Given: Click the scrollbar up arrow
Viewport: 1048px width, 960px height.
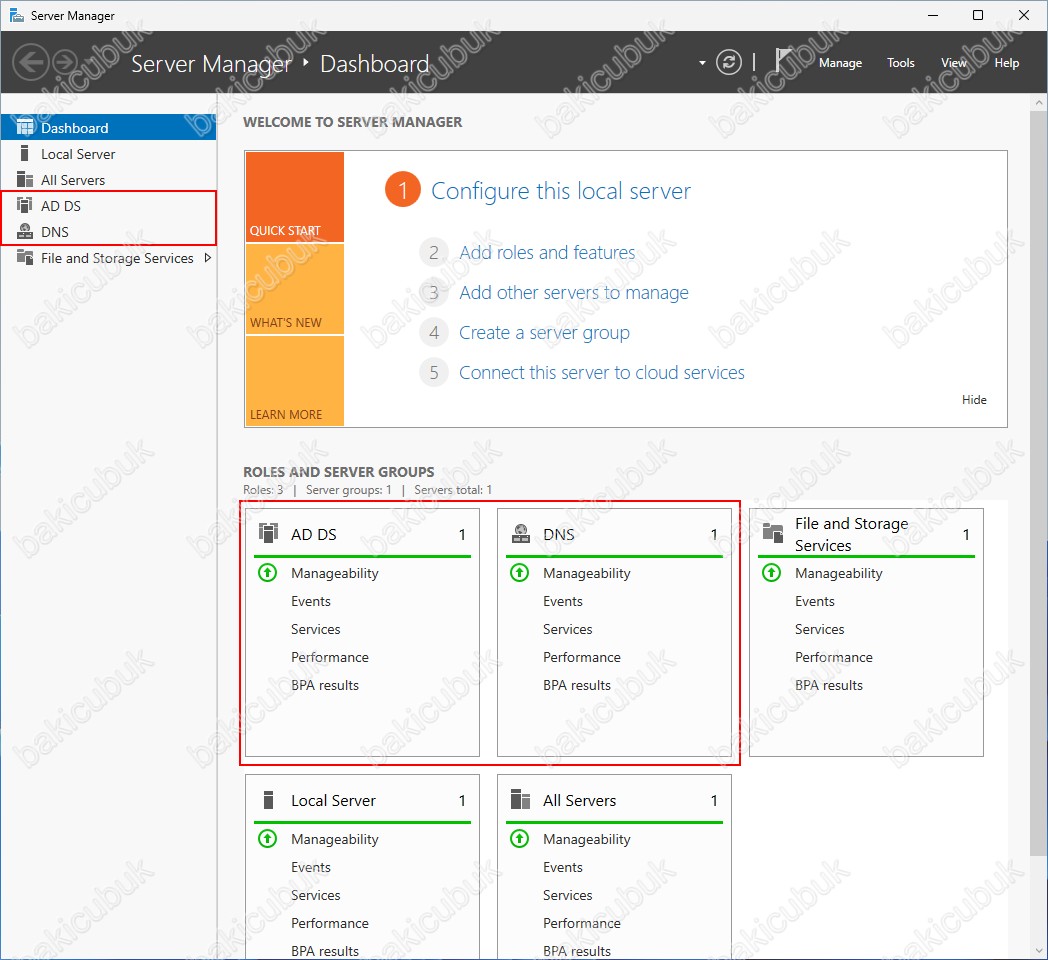Looking at the screenshot, I should [1038, 102].
